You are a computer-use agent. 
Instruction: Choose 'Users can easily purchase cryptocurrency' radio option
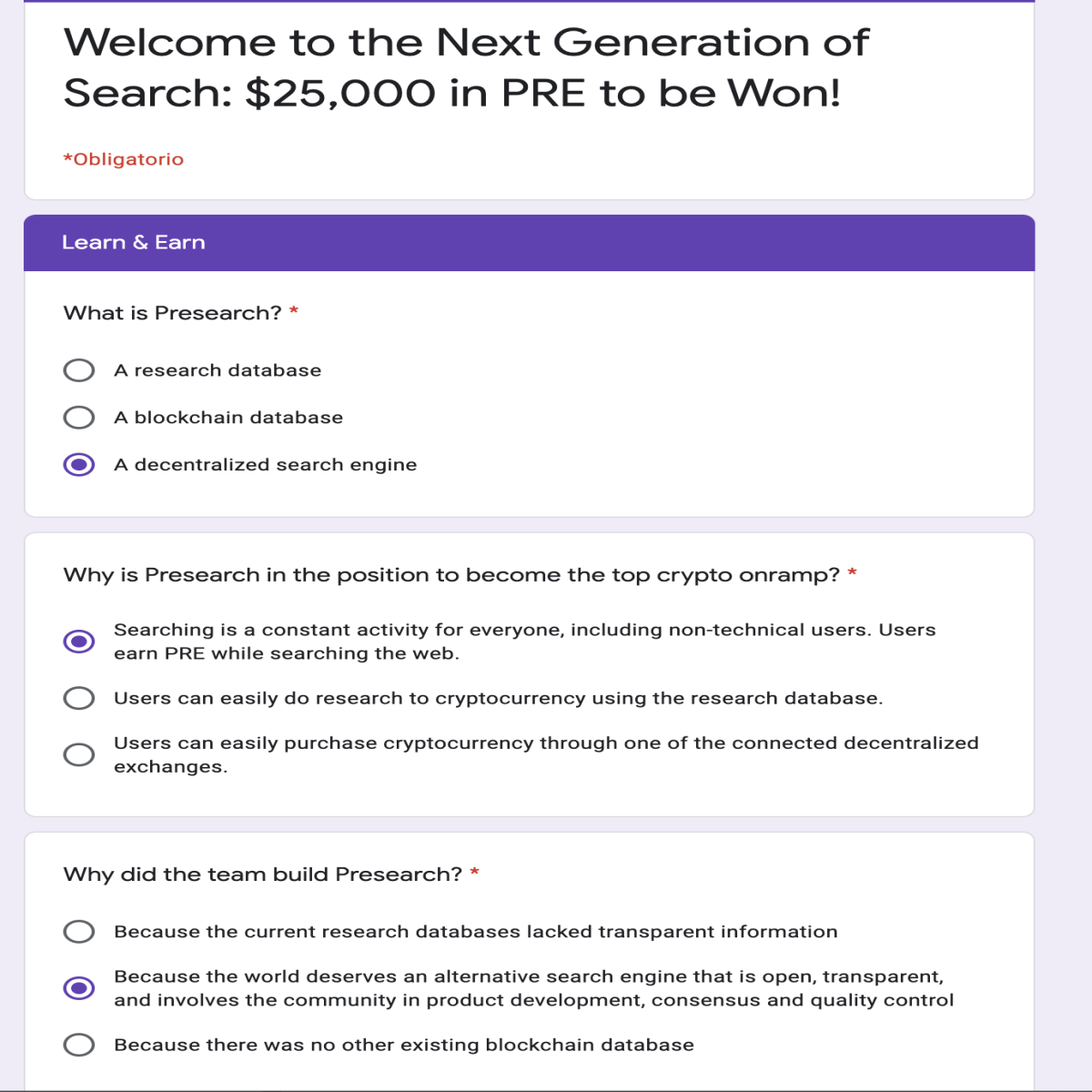(x=79, y=754)
